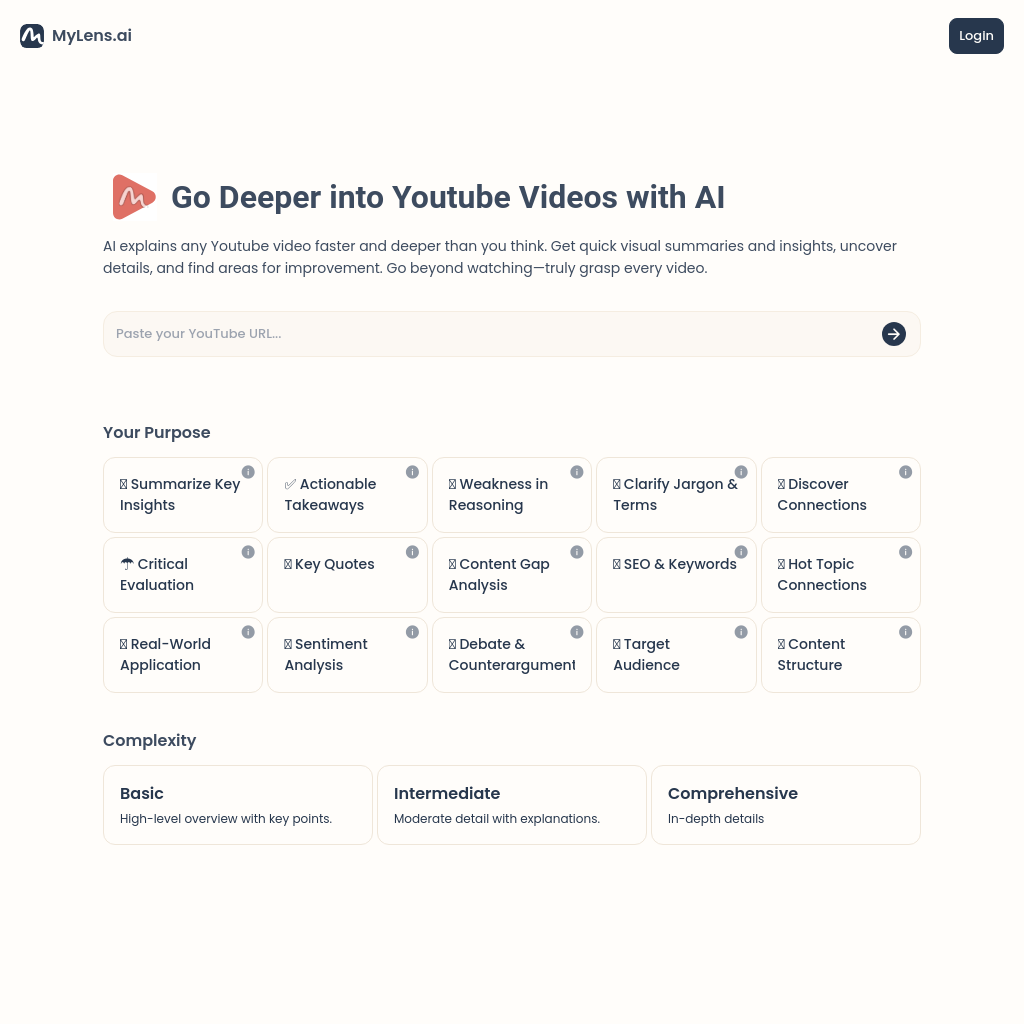Open the info icon on Critical Evaluation
The image size is (1024, 1024).
[248, 552]
